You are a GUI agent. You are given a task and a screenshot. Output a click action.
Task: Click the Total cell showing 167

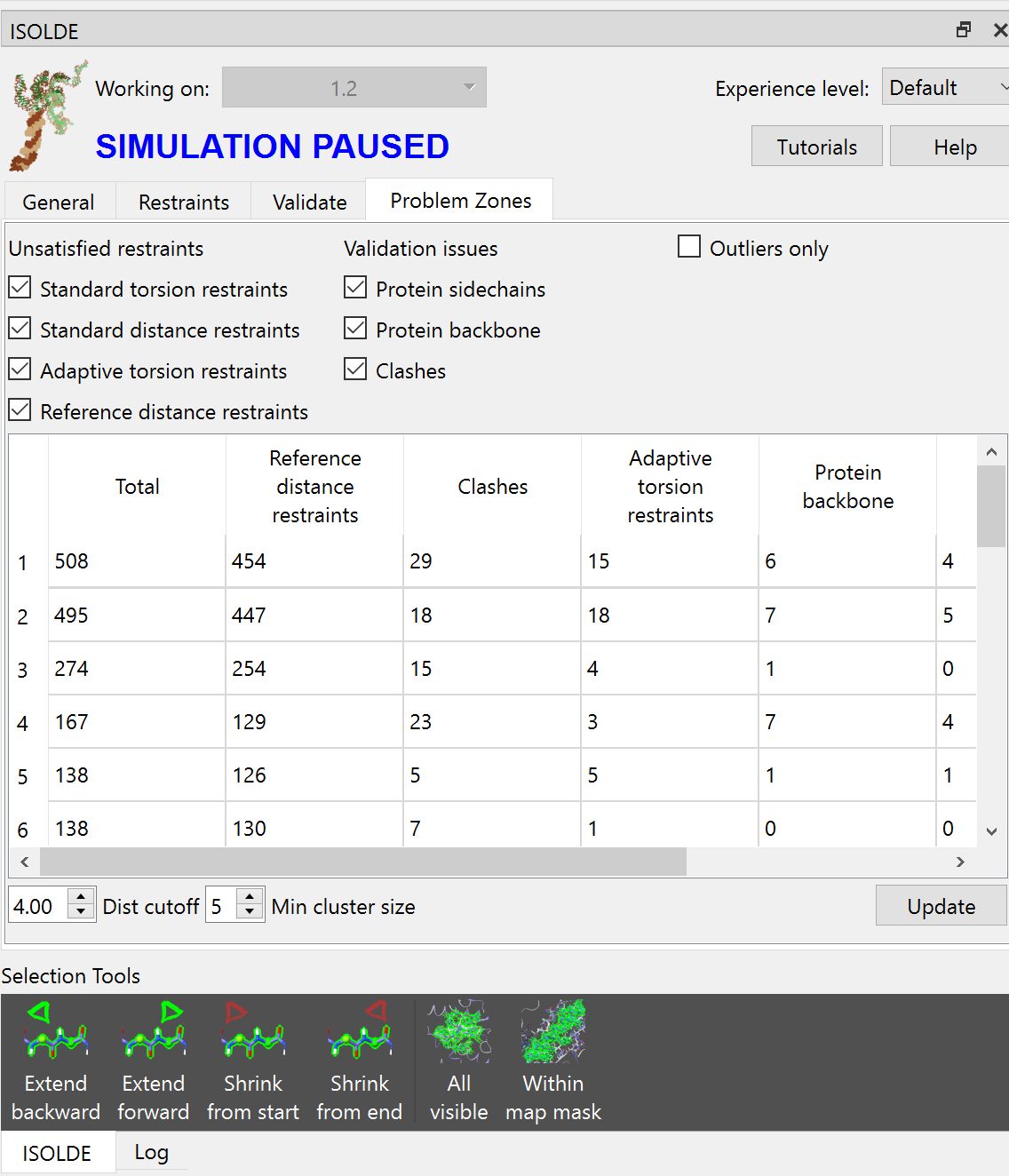click(x=137, y=721)
